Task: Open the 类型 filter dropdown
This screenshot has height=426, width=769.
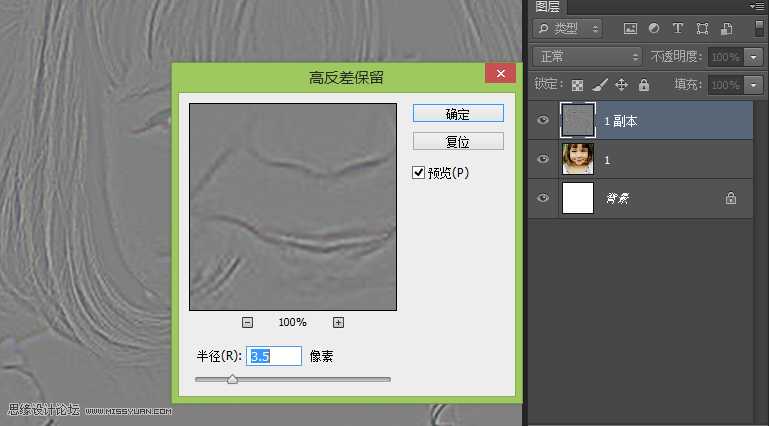Action: click(x=567, y=28)
